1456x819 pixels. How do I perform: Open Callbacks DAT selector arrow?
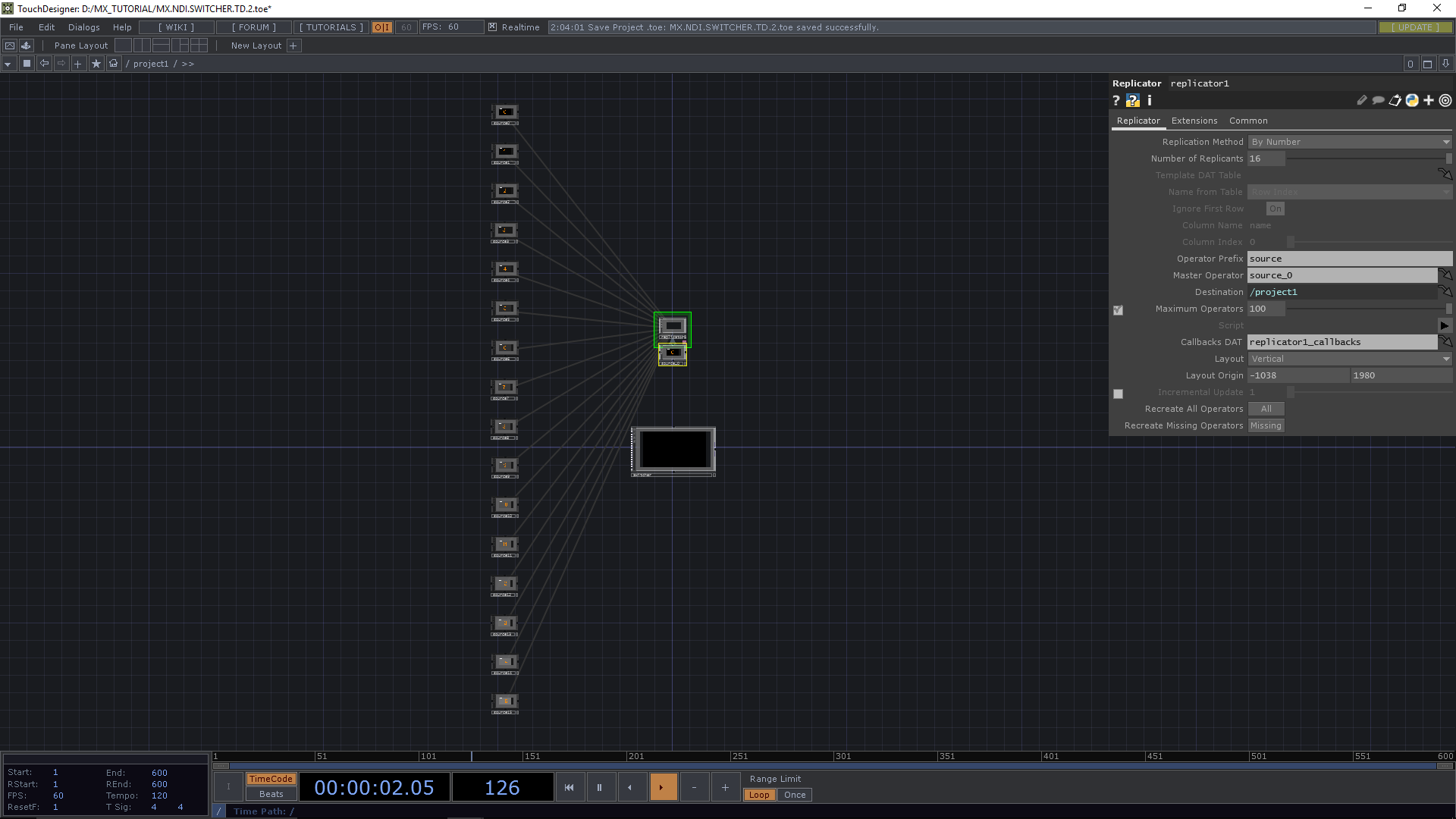click(1445, 341)
